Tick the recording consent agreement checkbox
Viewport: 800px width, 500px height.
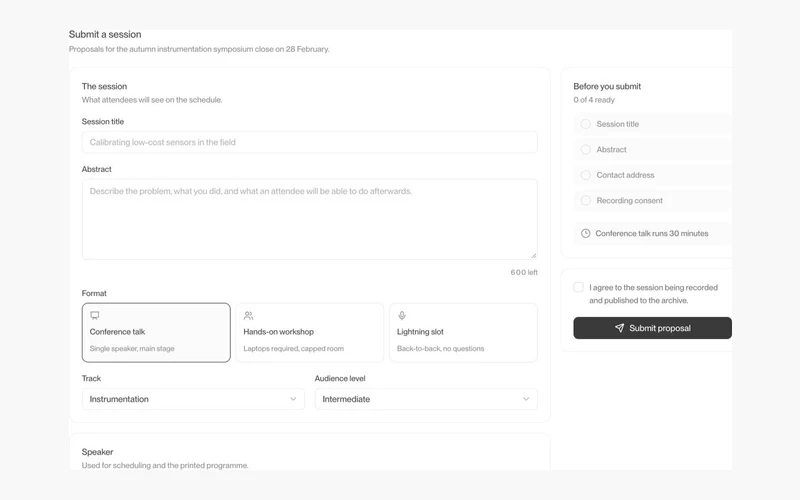pyautogui.click(x=578, y=287)
